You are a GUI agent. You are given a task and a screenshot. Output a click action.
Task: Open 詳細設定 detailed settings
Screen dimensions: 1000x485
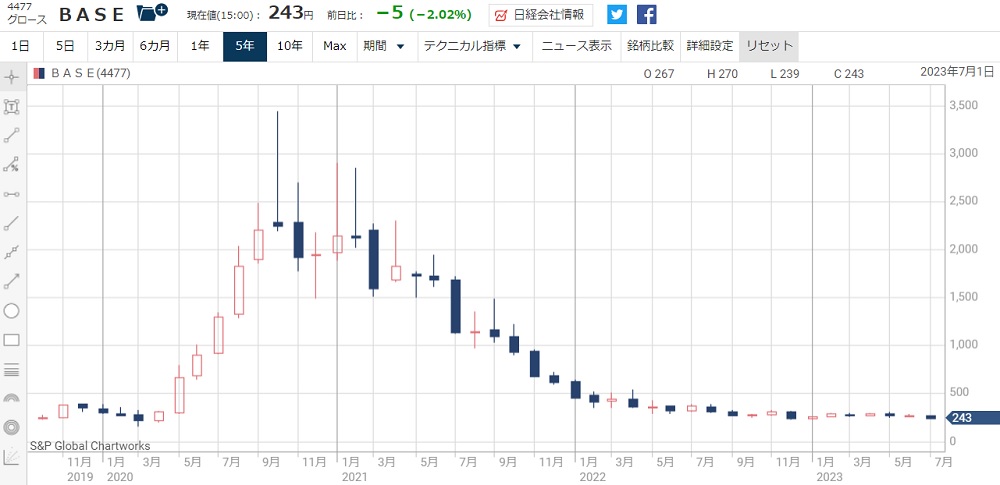(x=710, y=46)
